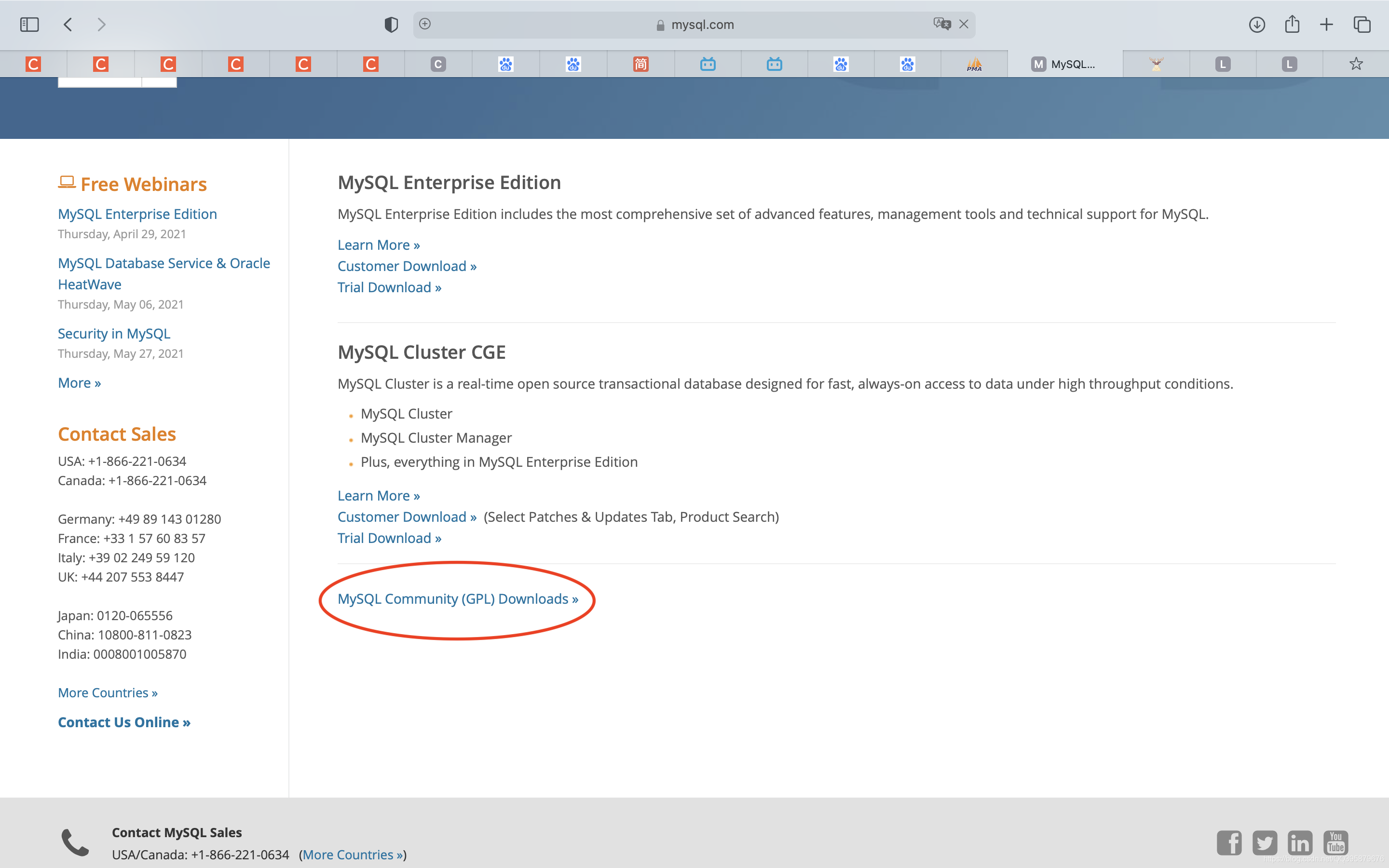
Task: Open Security in MySQL webinar link
Action: point(114,334)
